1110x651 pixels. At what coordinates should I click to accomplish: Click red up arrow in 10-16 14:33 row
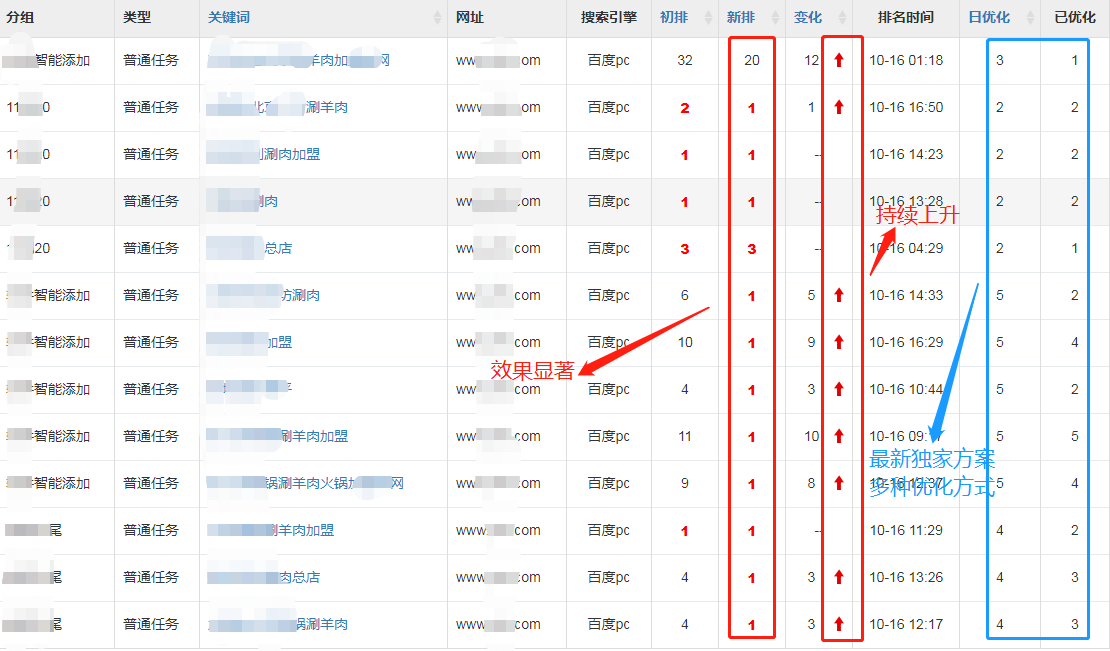(x=839, y=295)
